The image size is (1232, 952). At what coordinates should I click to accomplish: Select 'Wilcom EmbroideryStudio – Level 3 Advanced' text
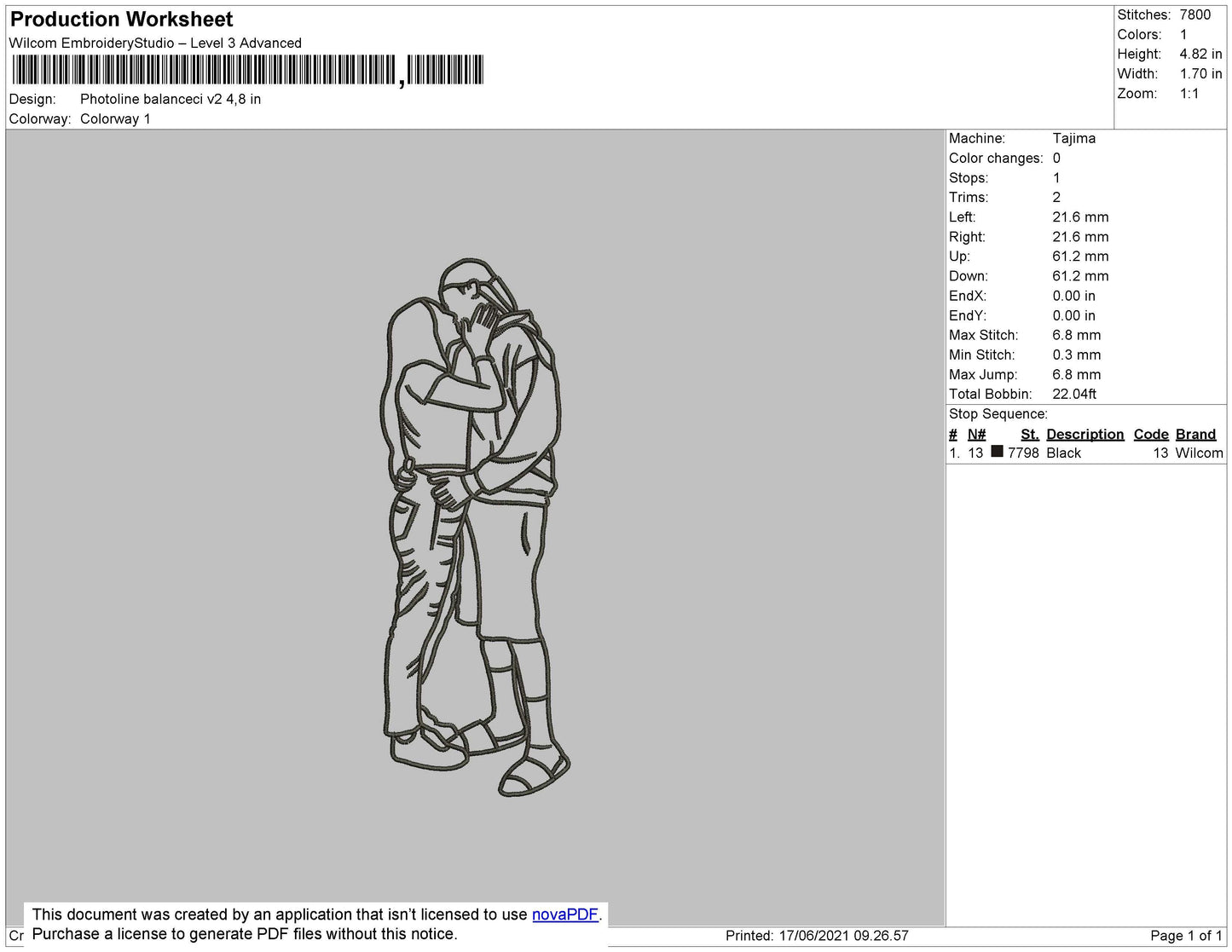pos(155,43)
